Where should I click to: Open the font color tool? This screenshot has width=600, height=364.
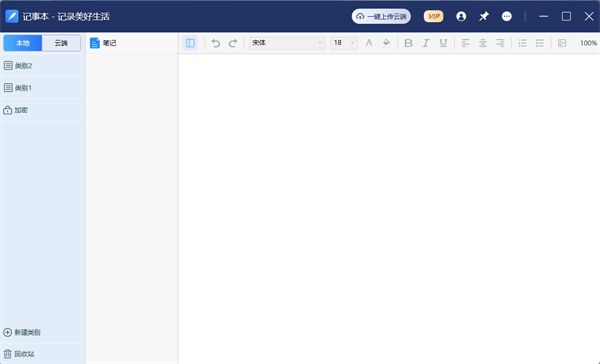pyautogui.click(x=369, y=43)
